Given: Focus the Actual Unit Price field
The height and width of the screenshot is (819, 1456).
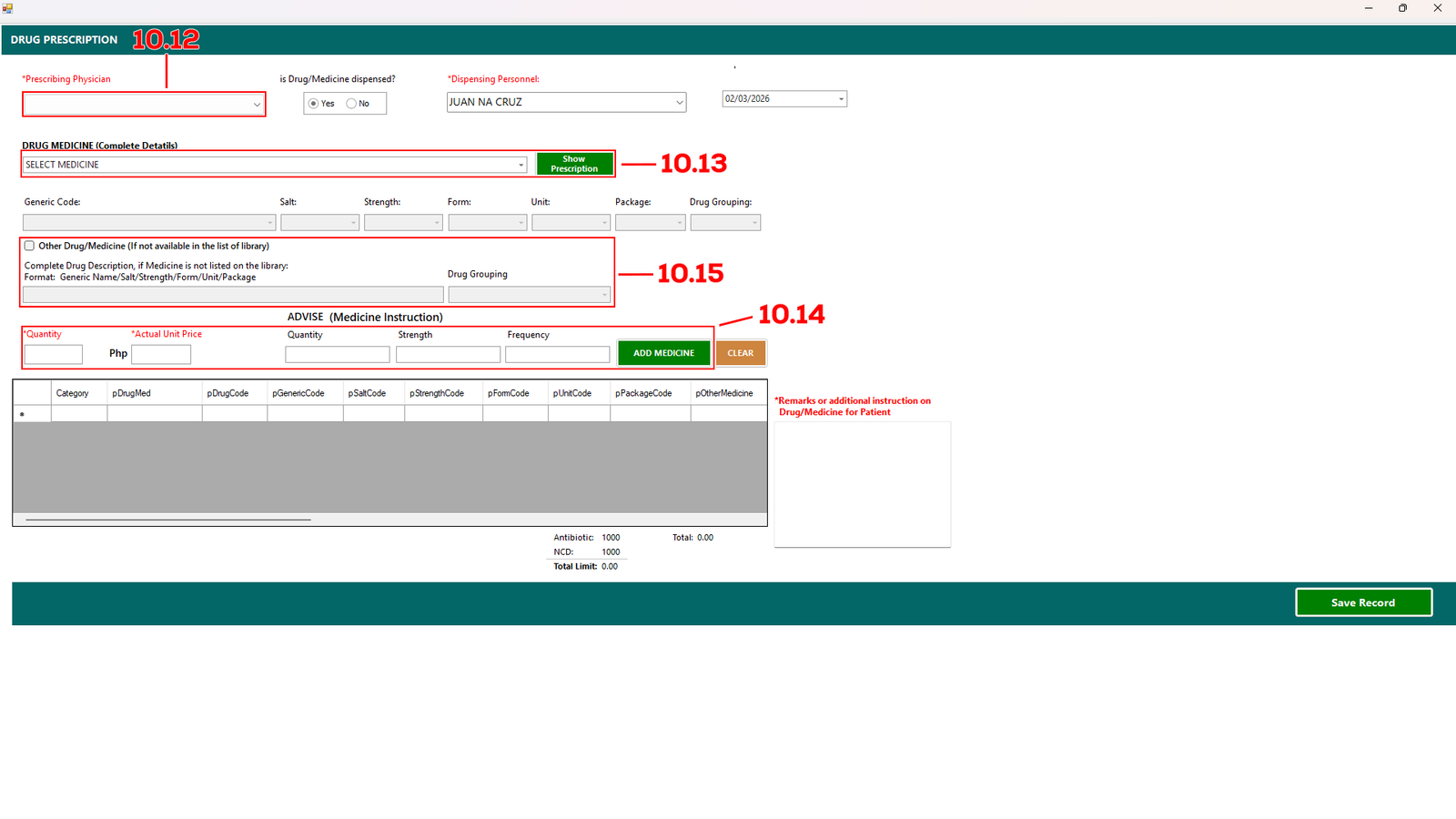Looking at the screenshot, I should point(161,354).
